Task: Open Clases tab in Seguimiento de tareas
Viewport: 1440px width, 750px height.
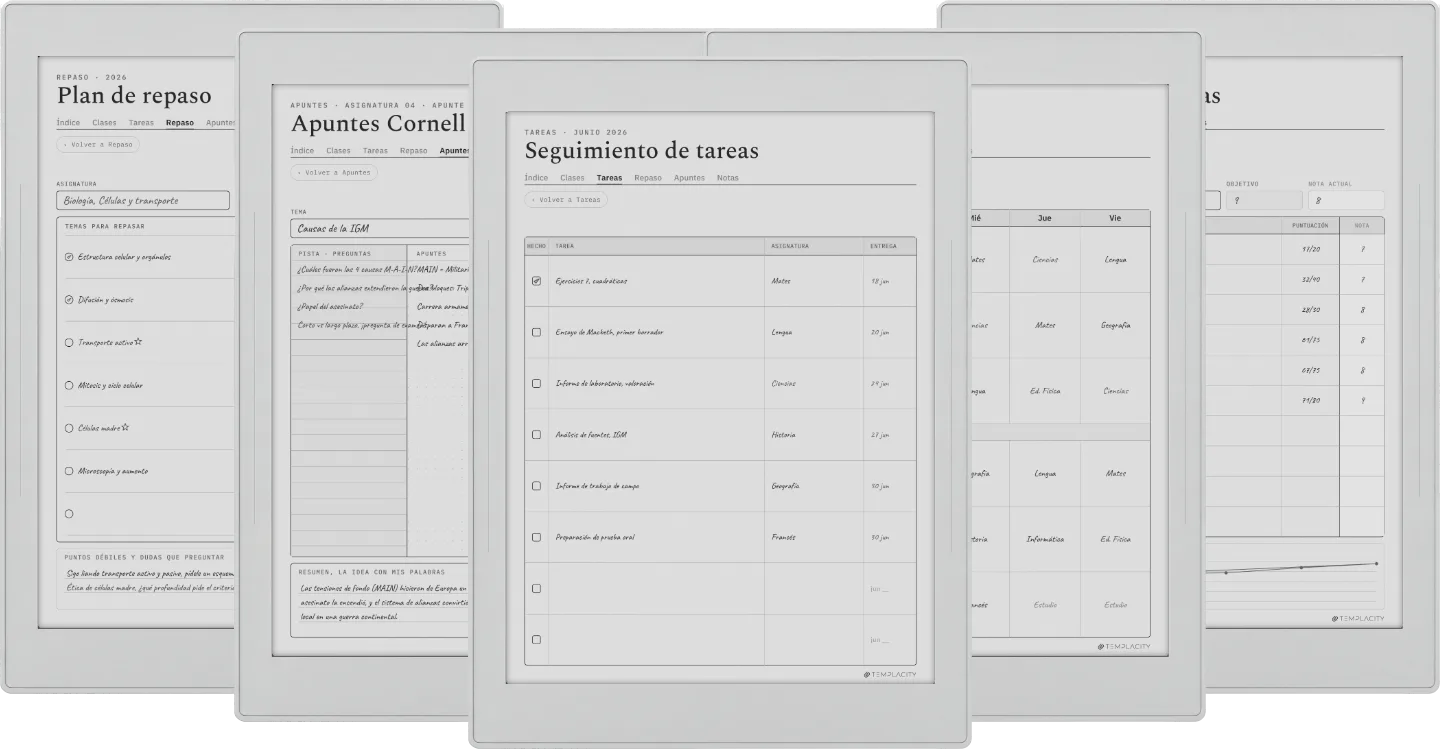Action: tap(572, 178)
